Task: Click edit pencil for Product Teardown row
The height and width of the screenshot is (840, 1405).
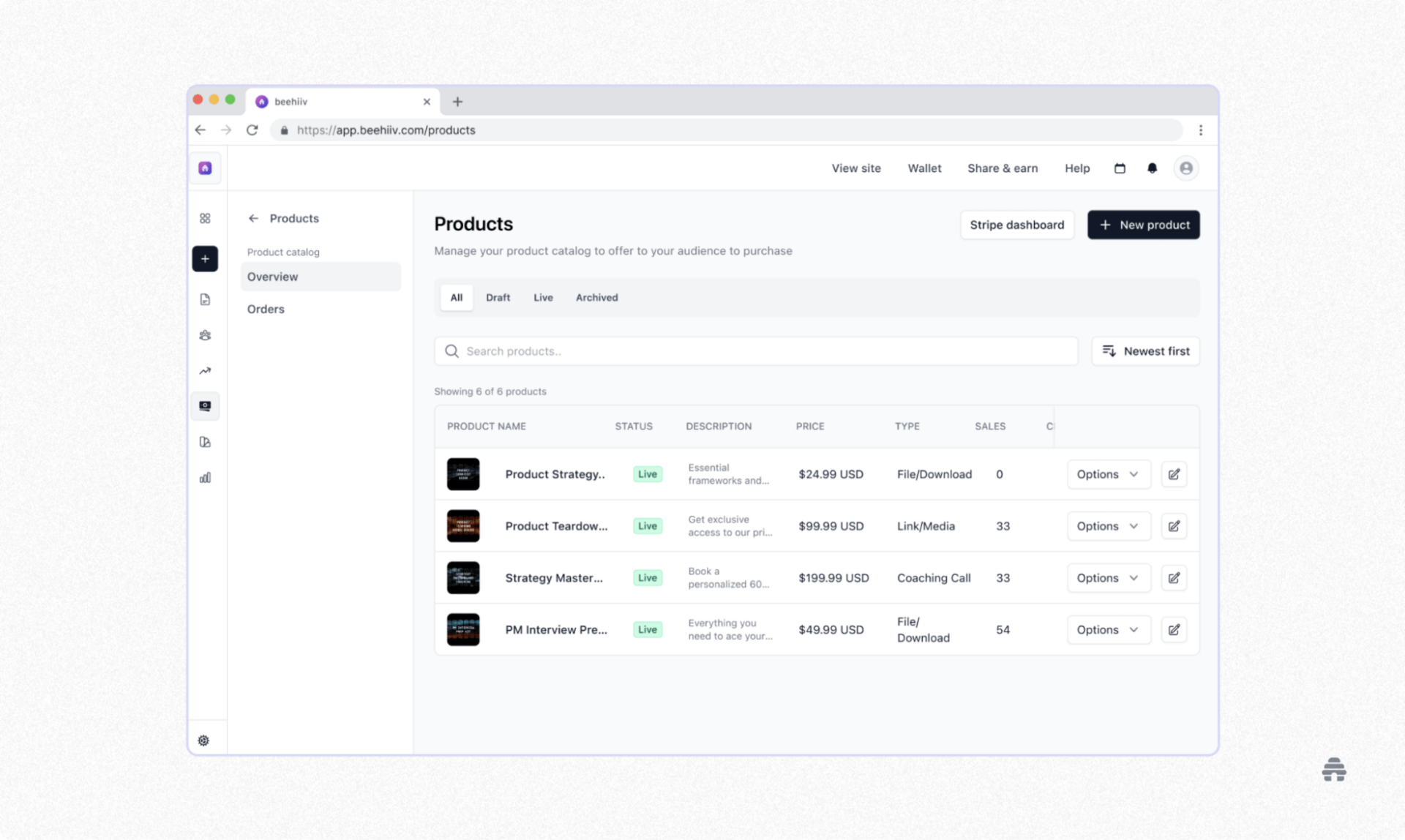Action: click(x=1174, y=526)
